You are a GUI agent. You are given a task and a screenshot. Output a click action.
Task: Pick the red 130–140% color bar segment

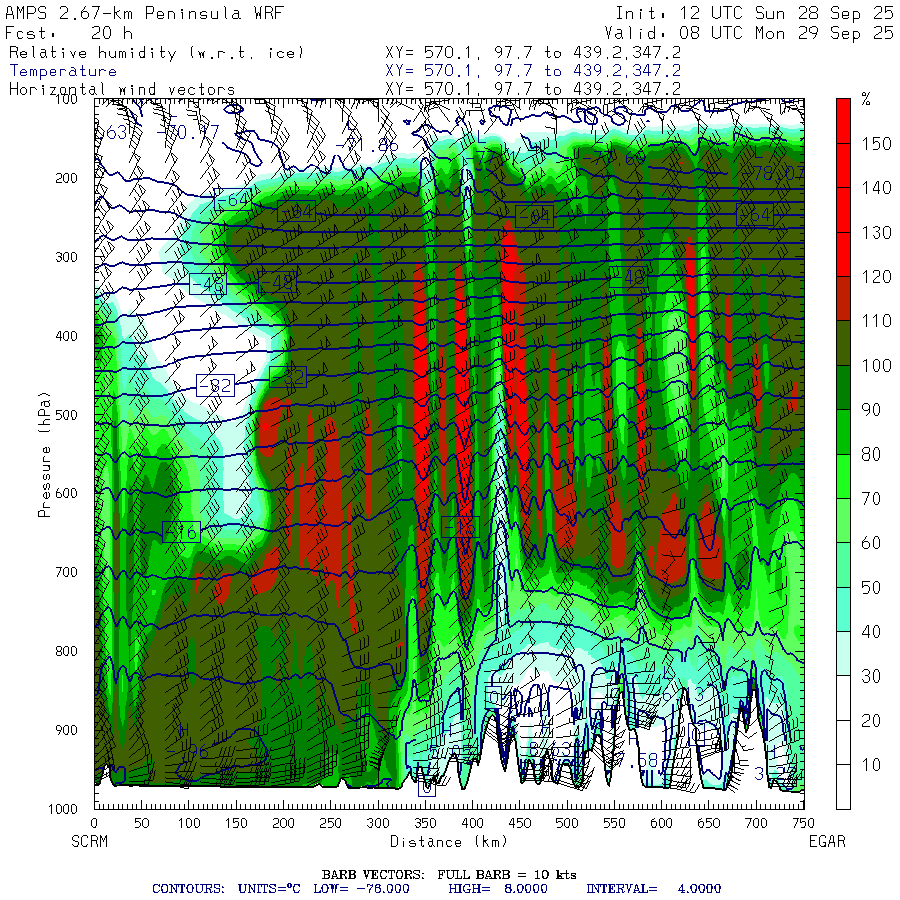tap(843, 210)
